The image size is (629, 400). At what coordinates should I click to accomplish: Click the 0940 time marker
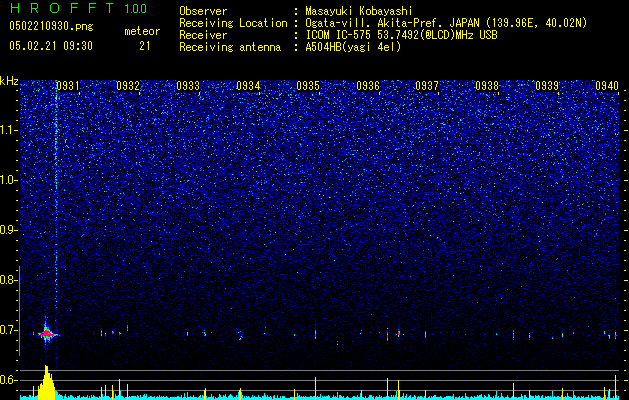(607, 85)
